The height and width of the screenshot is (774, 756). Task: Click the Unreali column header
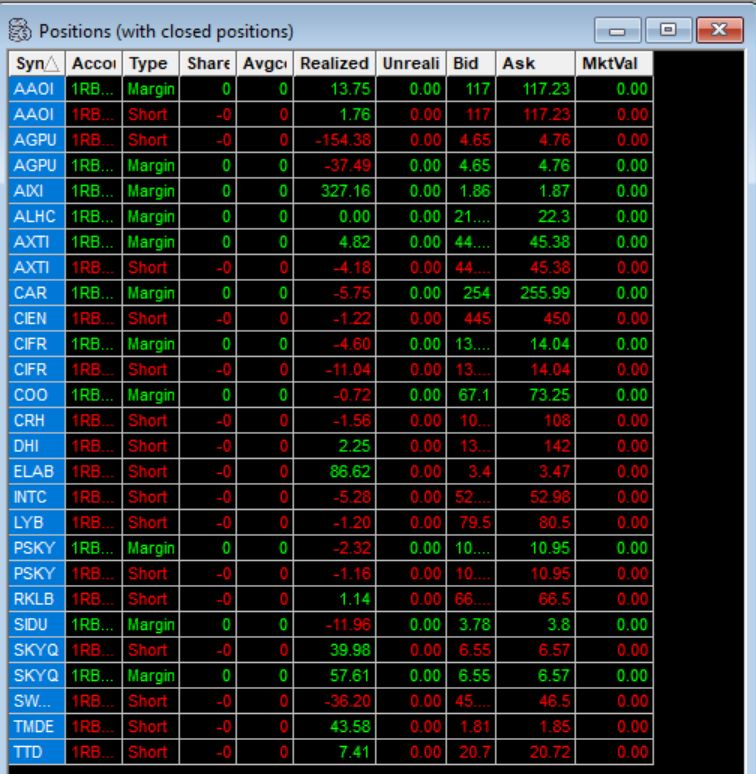coord(411,63)
